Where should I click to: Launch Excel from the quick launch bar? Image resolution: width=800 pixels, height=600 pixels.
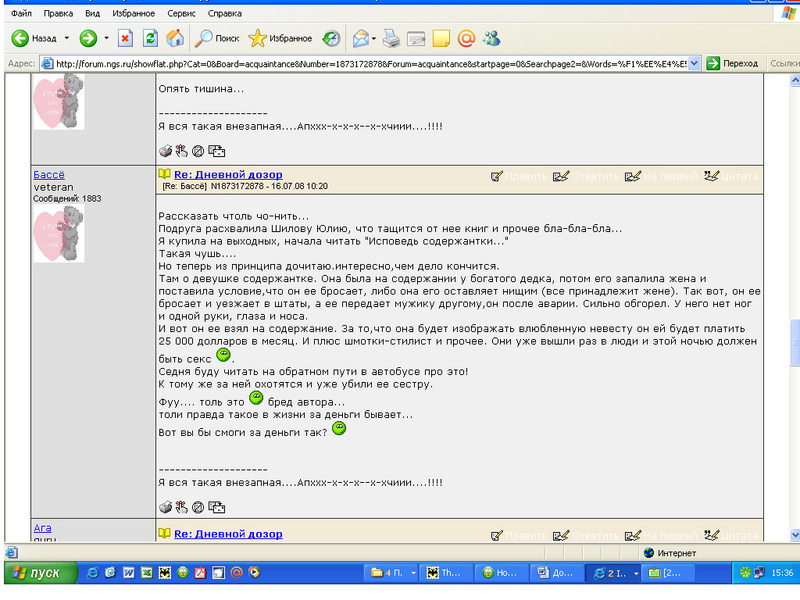pyautogui.click(x=146, y=573)
